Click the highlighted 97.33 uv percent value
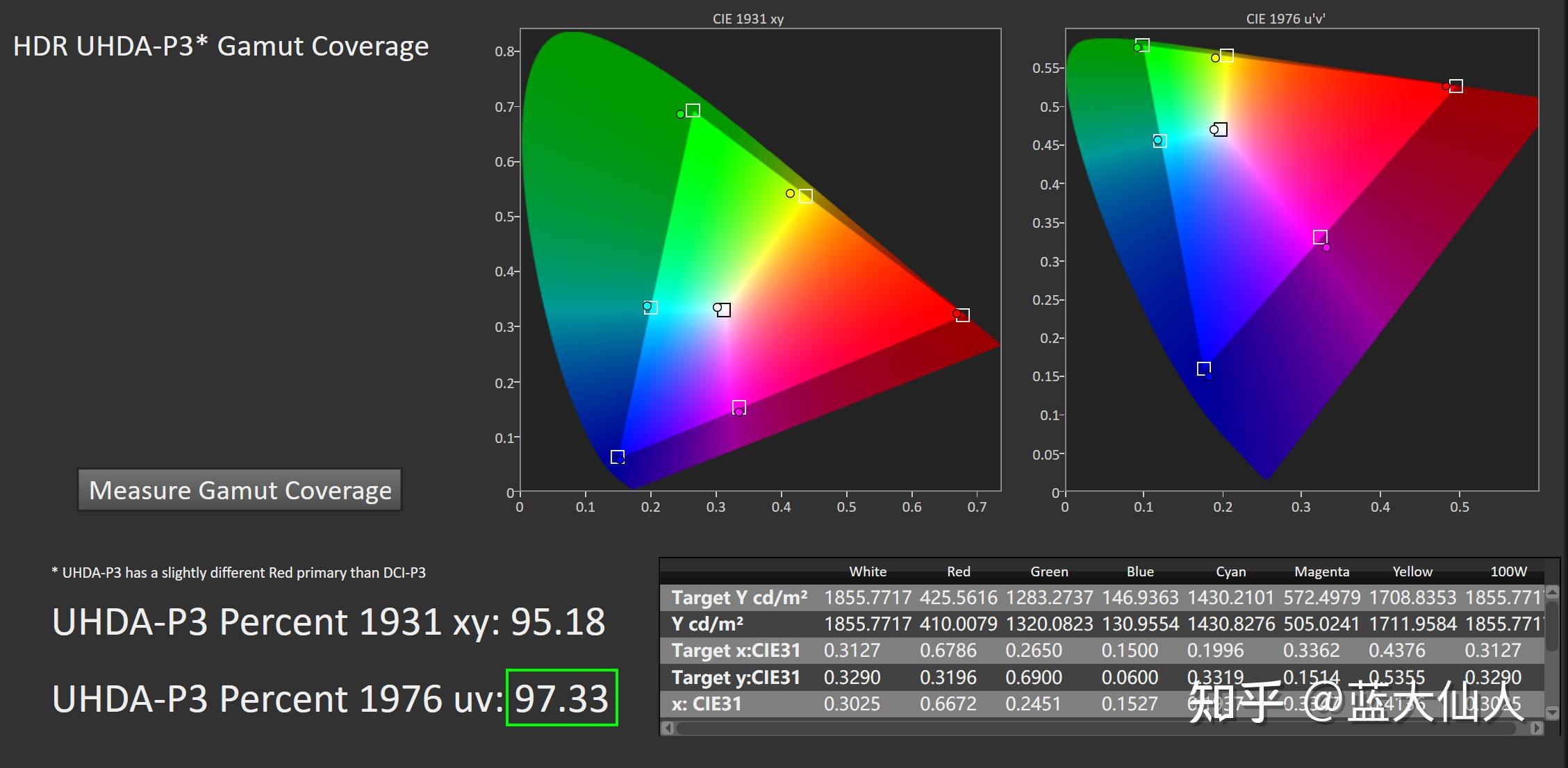 click(x=561, y=698)
